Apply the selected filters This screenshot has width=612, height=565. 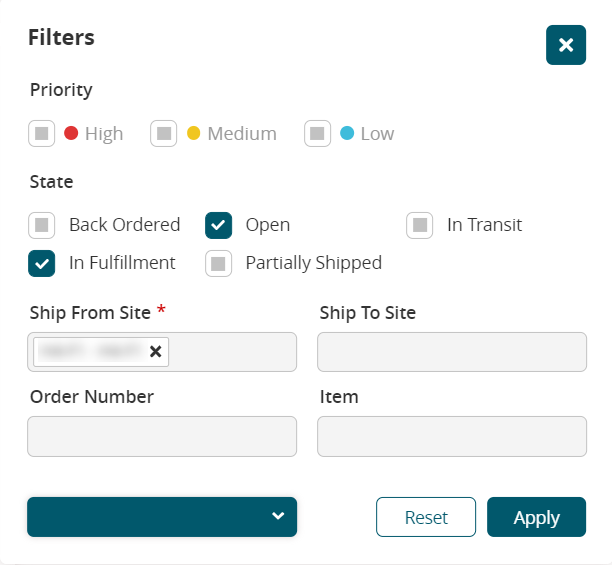click(536, 517)
